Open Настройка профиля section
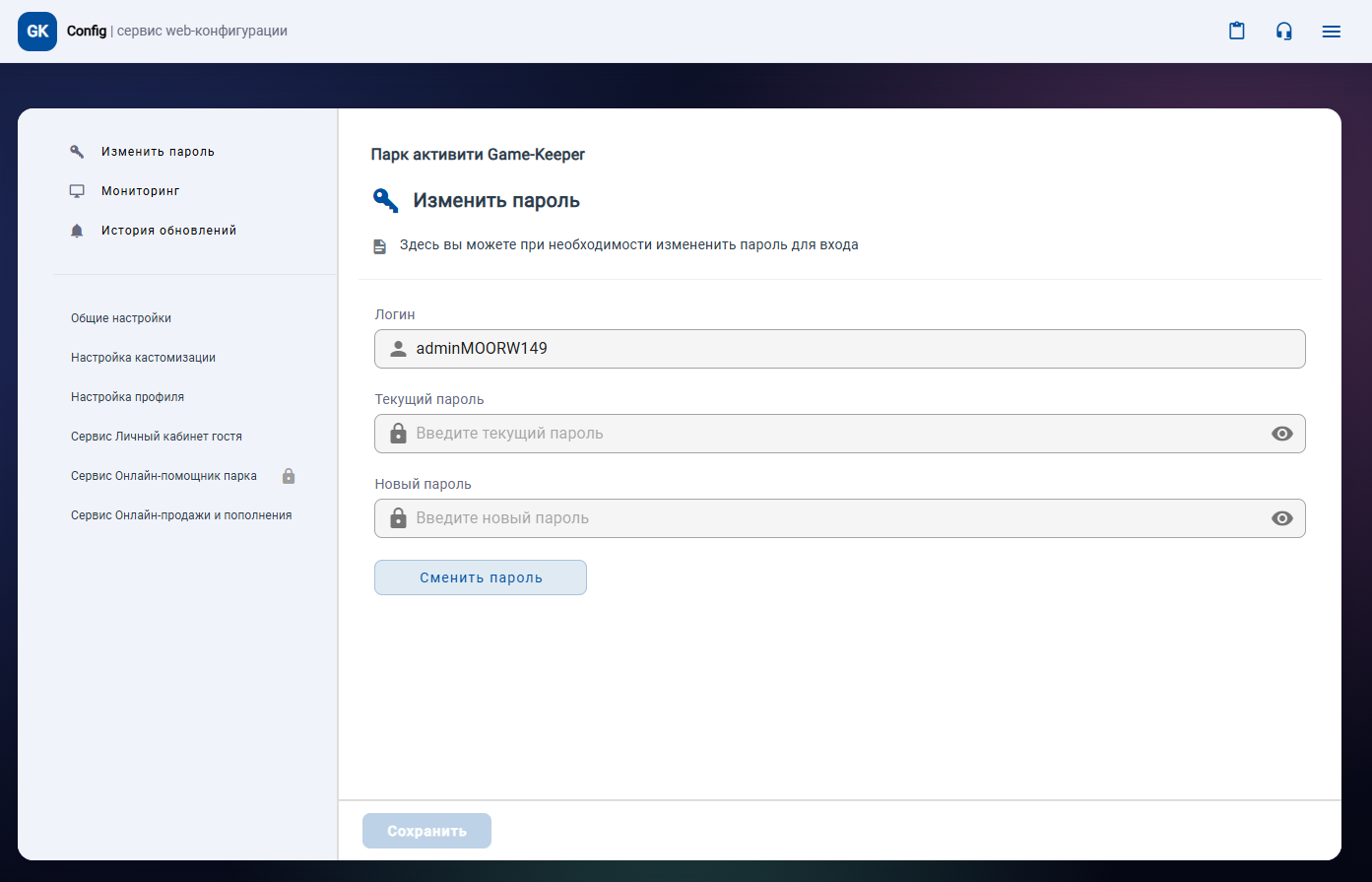 tap(127, 397)
